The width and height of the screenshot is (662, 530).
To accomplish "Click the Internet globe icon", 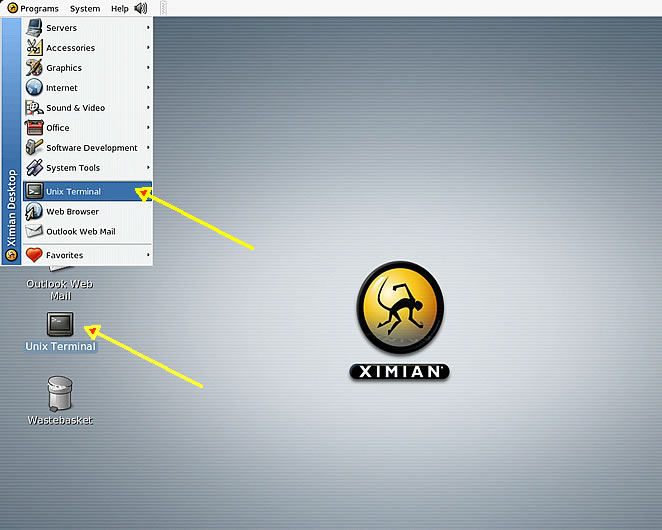I will (x=34, y=88).
